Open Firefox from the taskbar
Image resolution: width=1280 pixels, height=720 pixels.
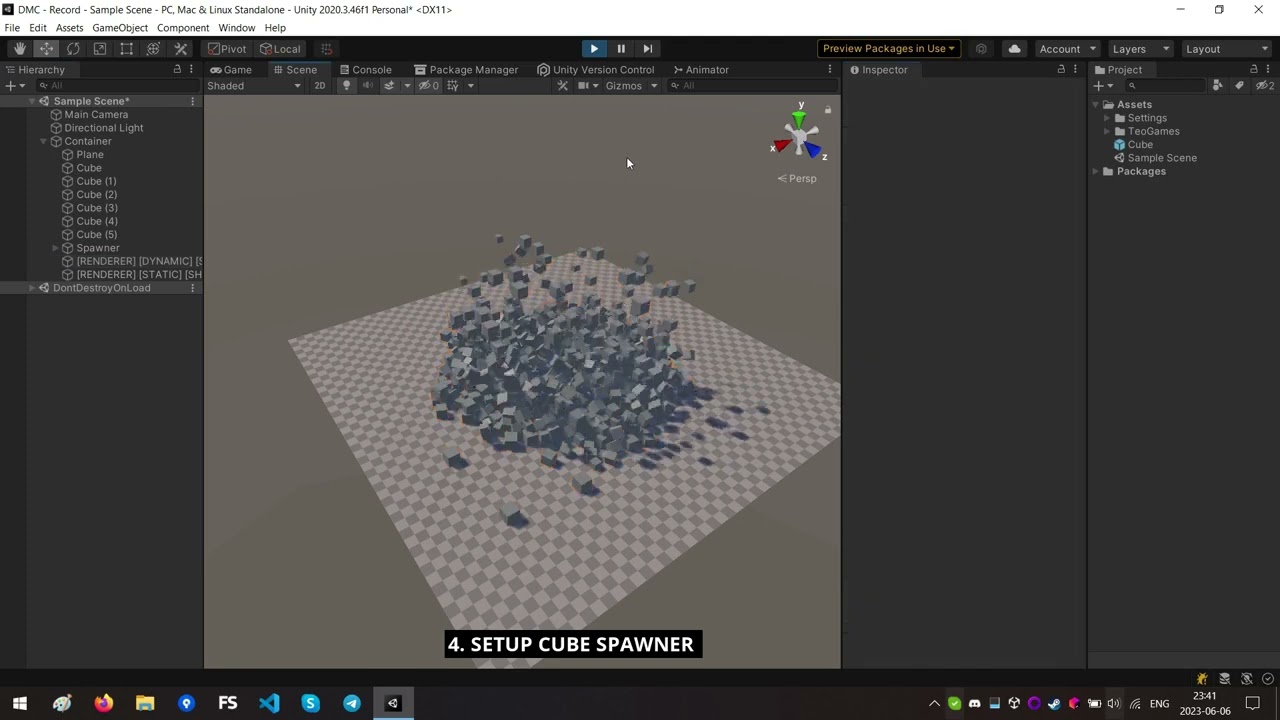click(104, 704)
